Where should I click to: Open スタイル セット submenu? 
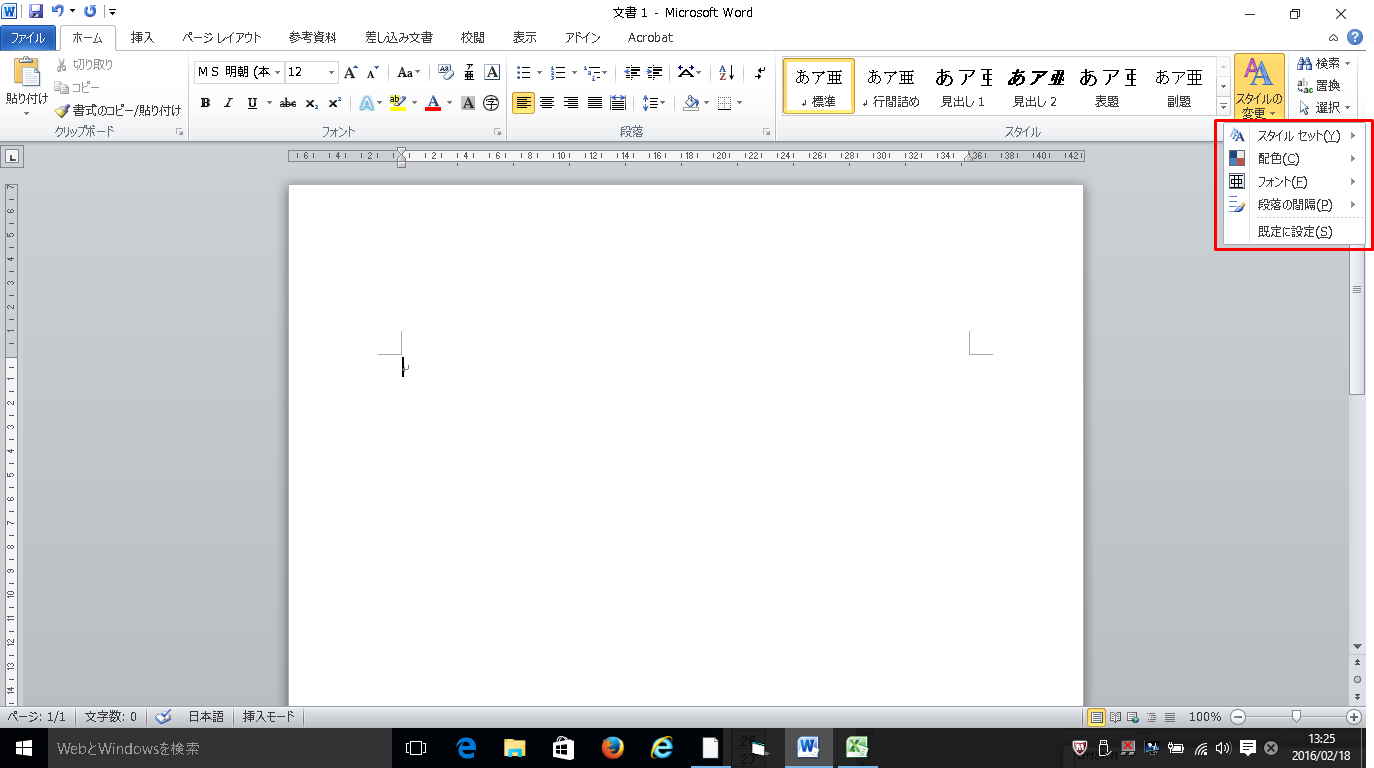point(1294,135)
